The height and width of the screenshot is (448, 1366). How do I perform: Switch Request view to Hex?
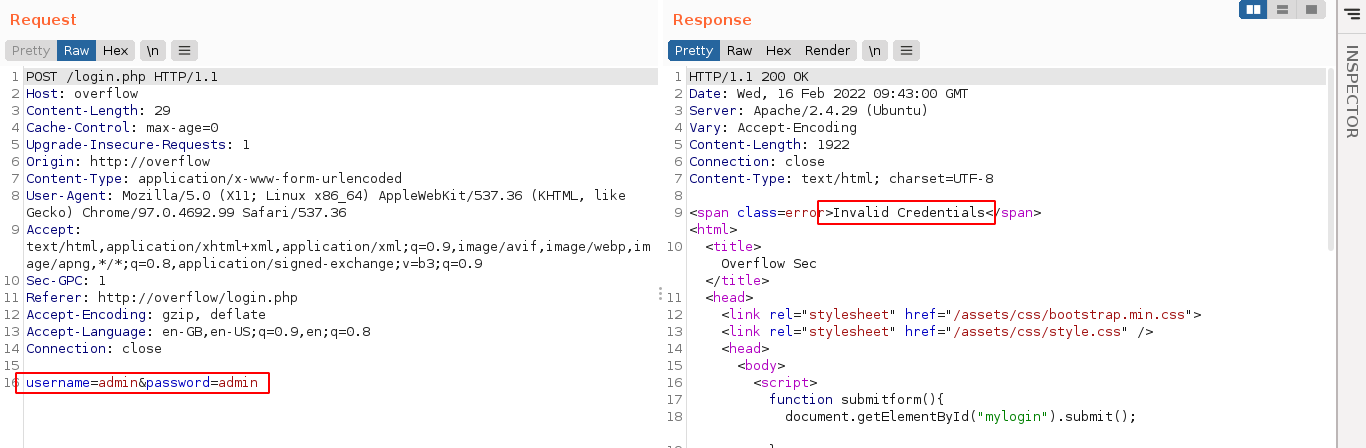(x=115, y=51)
